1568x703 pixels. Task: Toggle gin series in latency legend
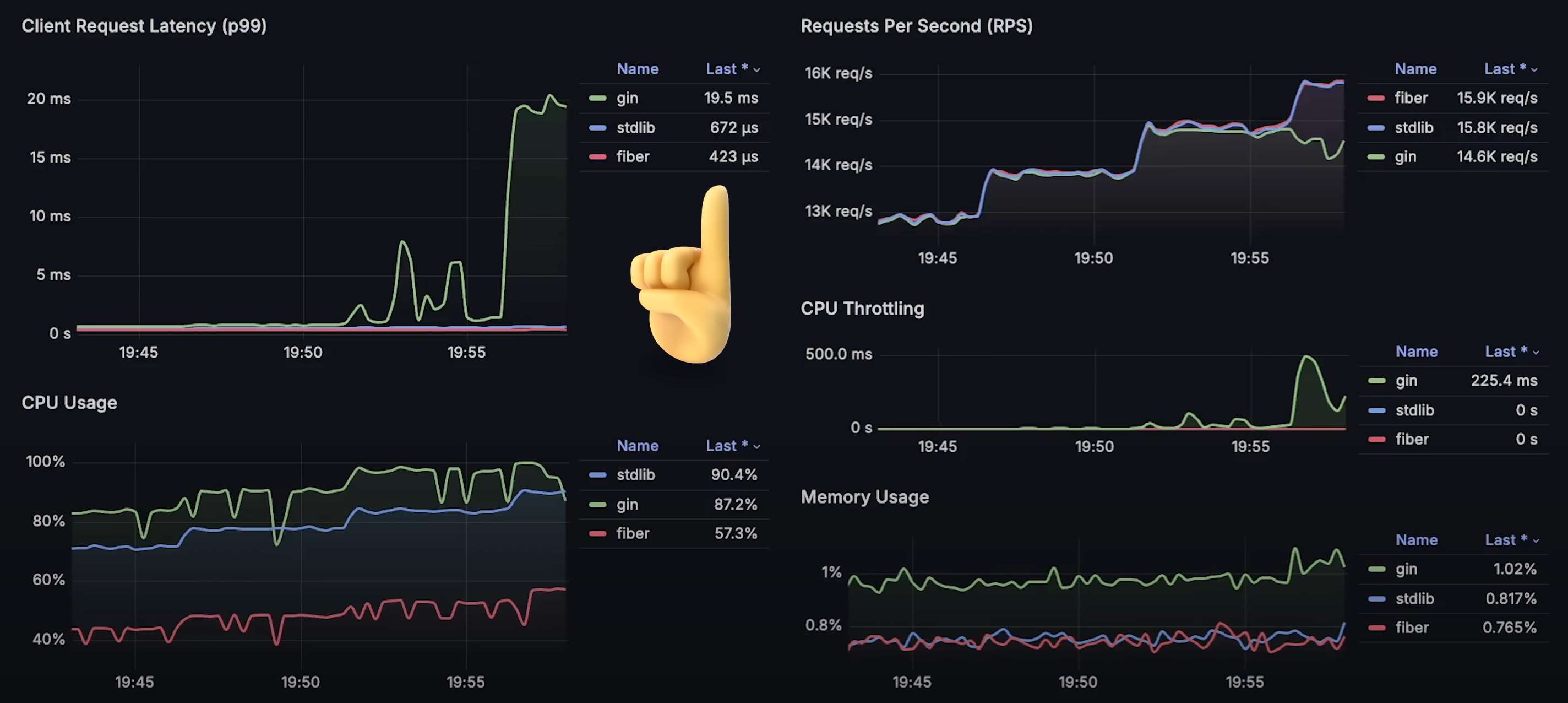tap(627, 98)
